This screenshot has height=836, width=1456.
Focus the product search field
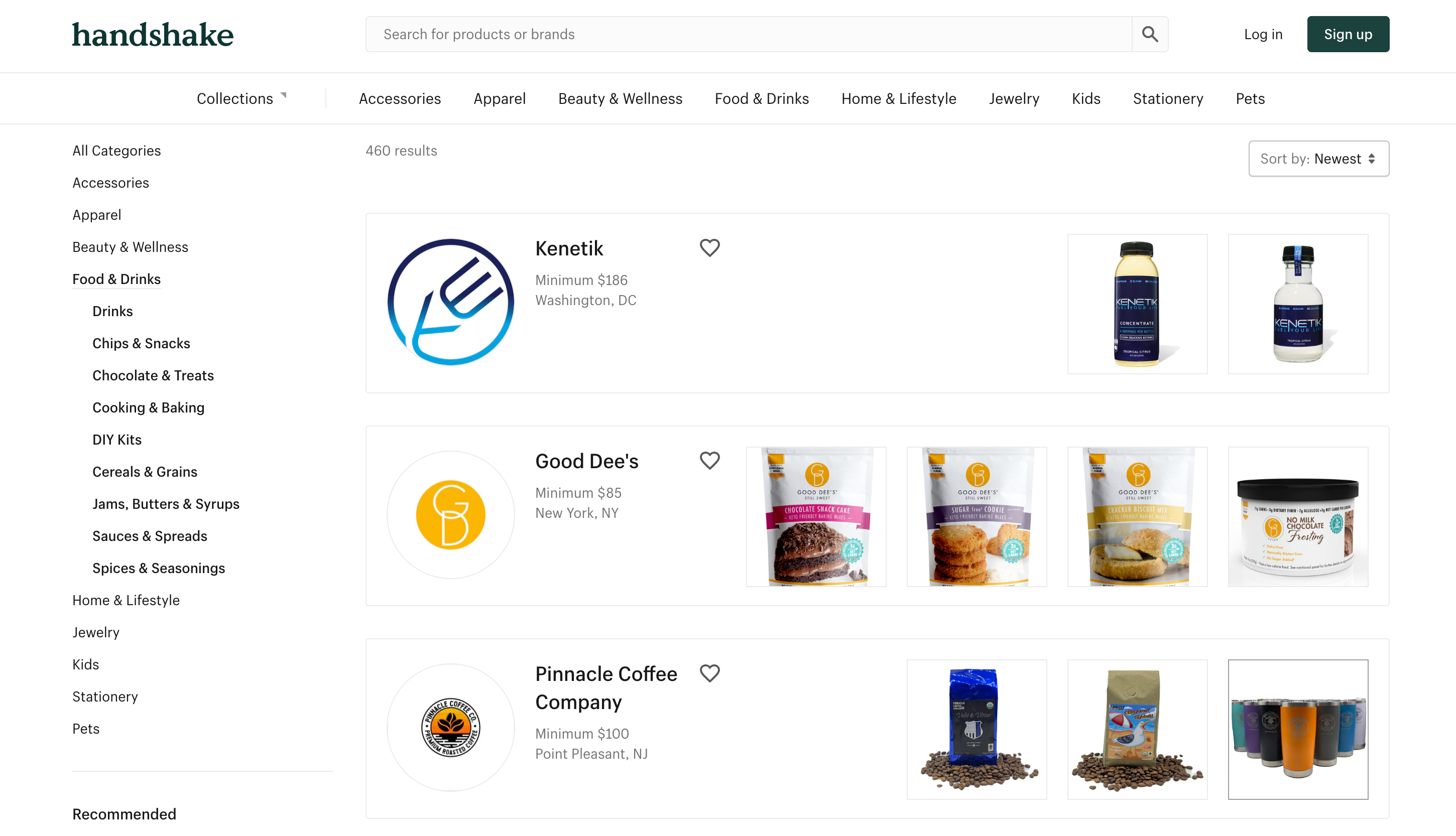point(749,35)
